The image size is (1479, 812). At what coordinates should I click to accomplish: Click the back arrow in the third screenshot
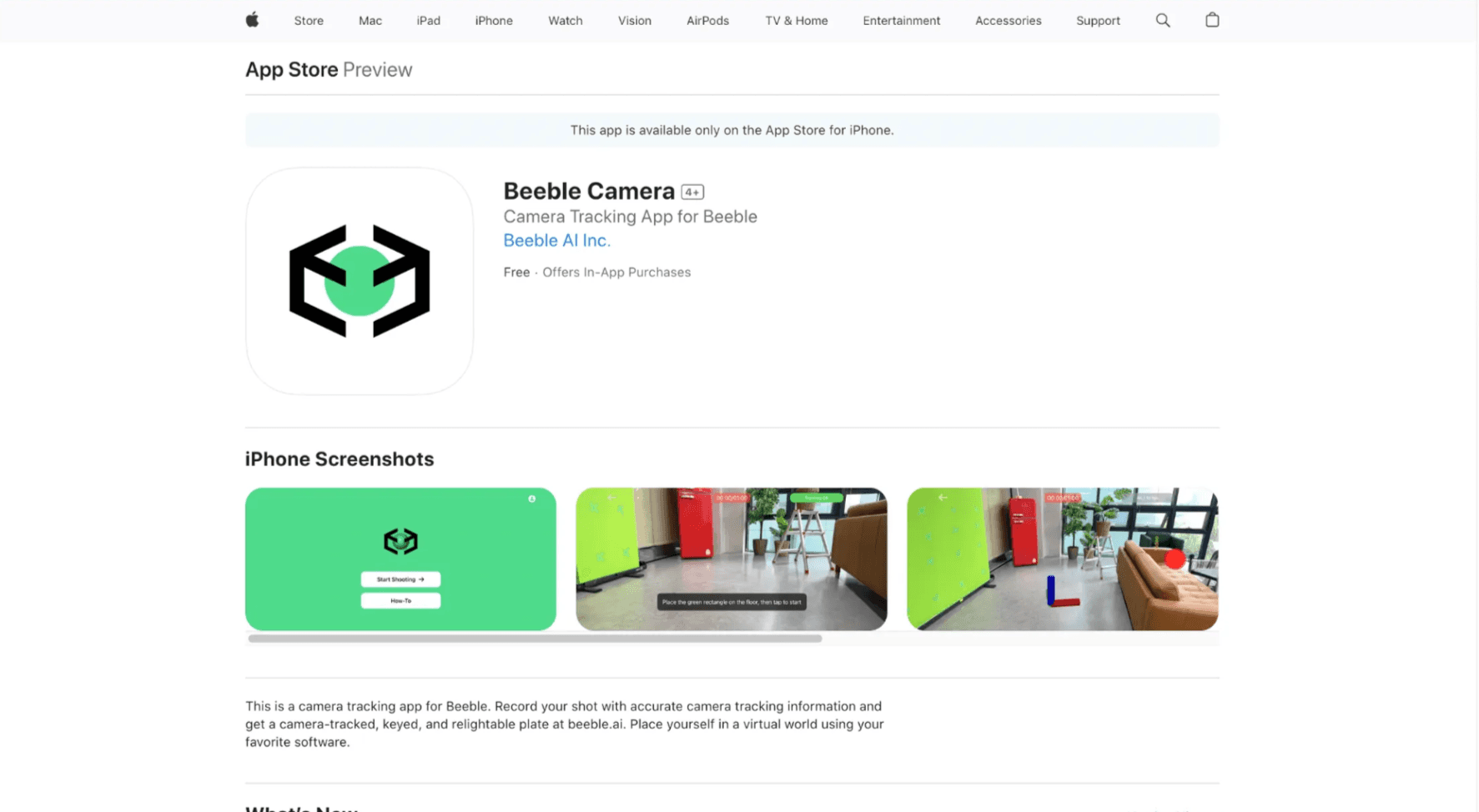pyautogui.click(x=942, y=498)
